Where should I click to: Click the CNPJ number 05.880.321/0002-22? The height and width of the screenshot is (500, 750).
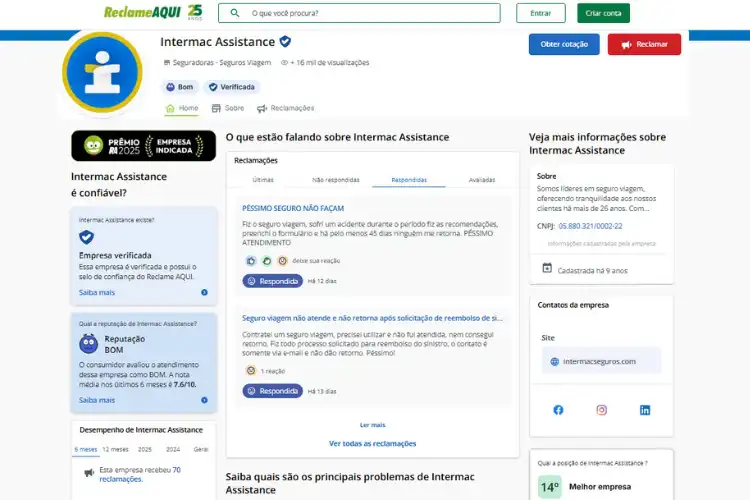[590, 226]
